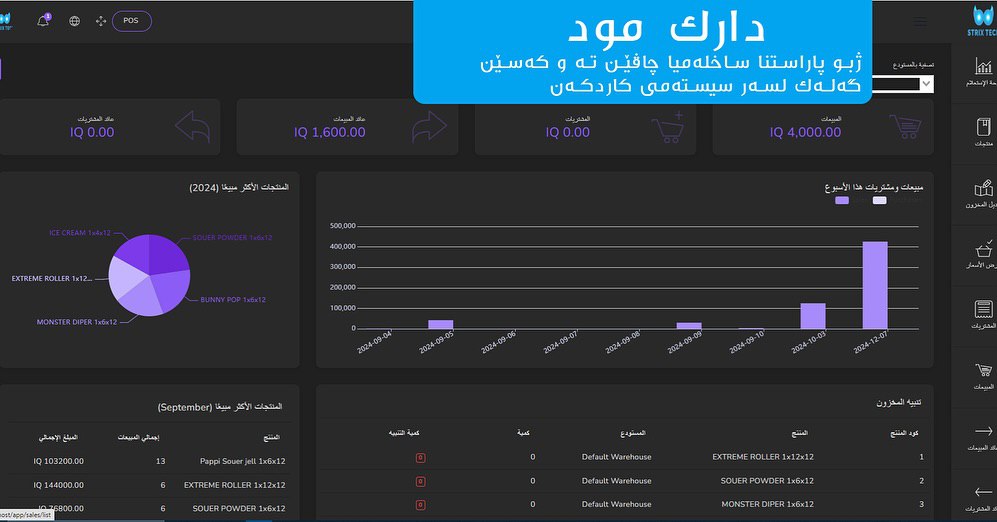Click the 2024-10-03 bar in chart

[x=813, y=316]
